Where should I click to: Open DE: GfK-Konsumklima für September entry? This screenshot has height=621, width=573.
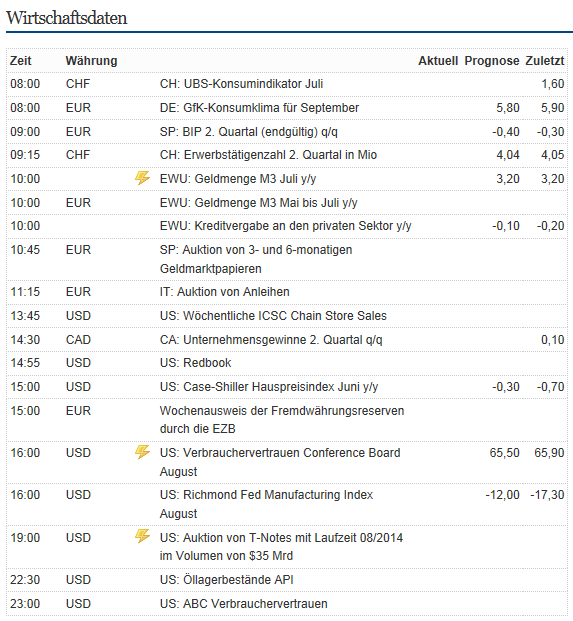(x=259, y=108)
